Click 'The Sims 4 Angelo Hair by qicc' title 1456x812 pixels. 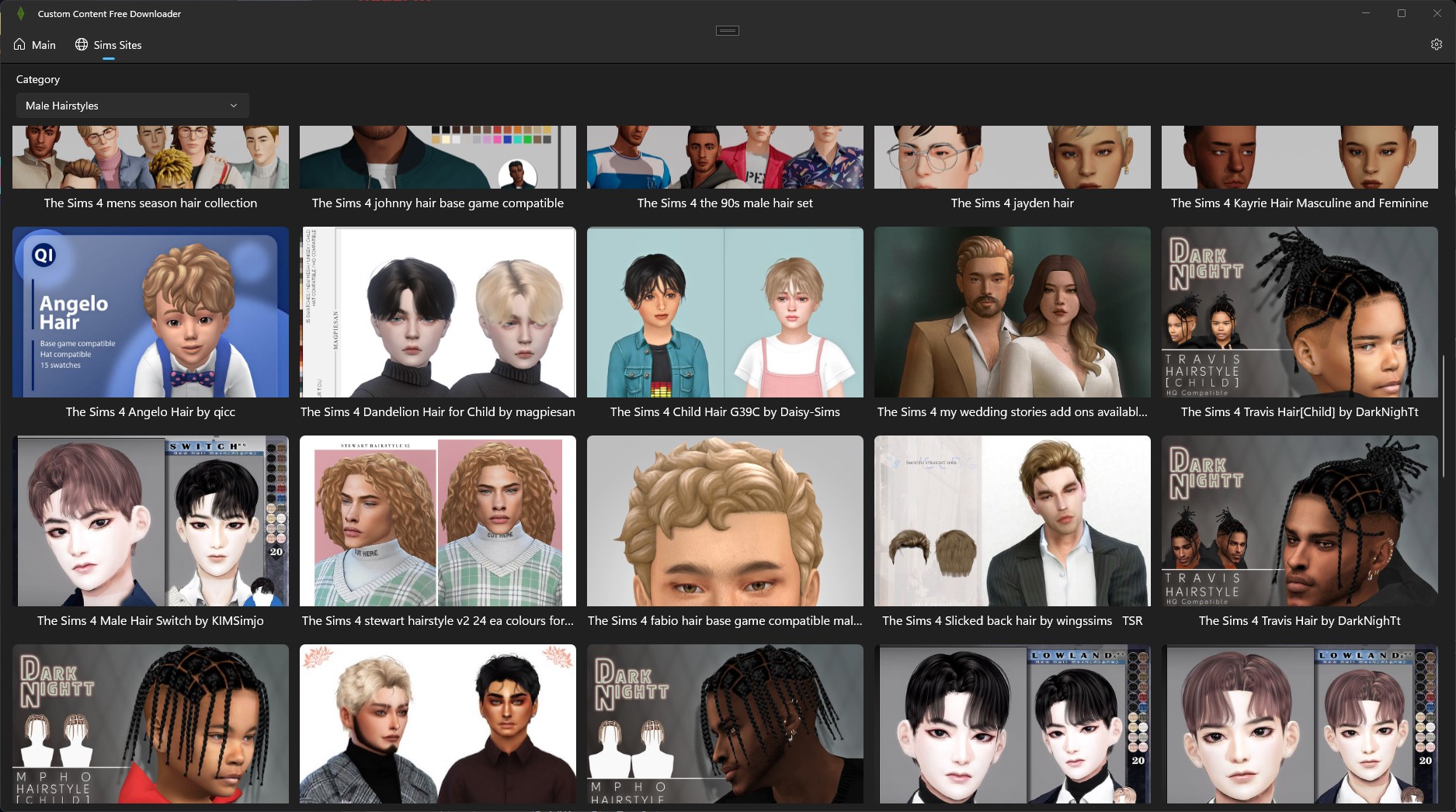(x=151, y=412)
